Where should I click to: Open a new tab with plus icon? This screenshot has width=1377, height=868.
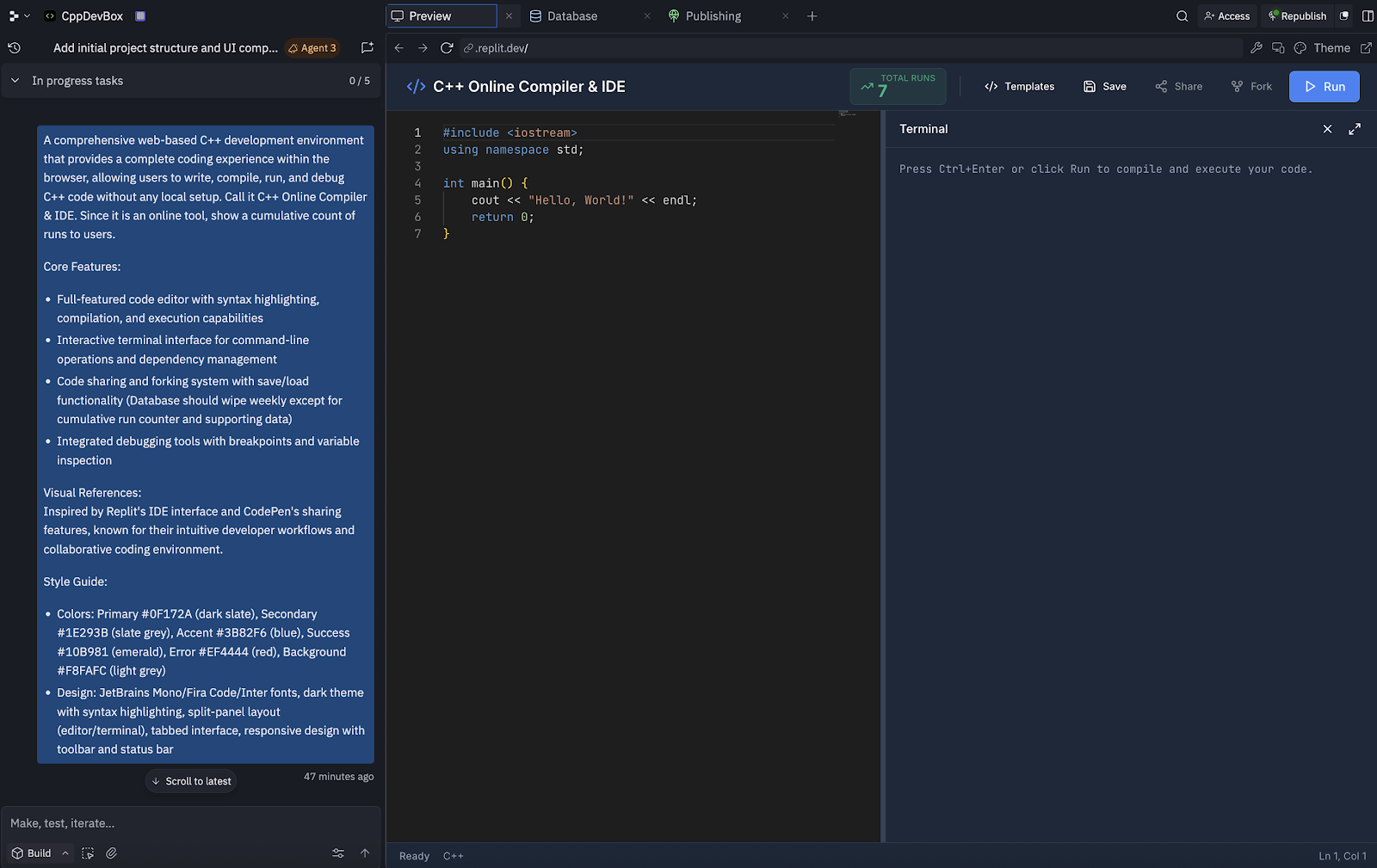click(812, 15)
